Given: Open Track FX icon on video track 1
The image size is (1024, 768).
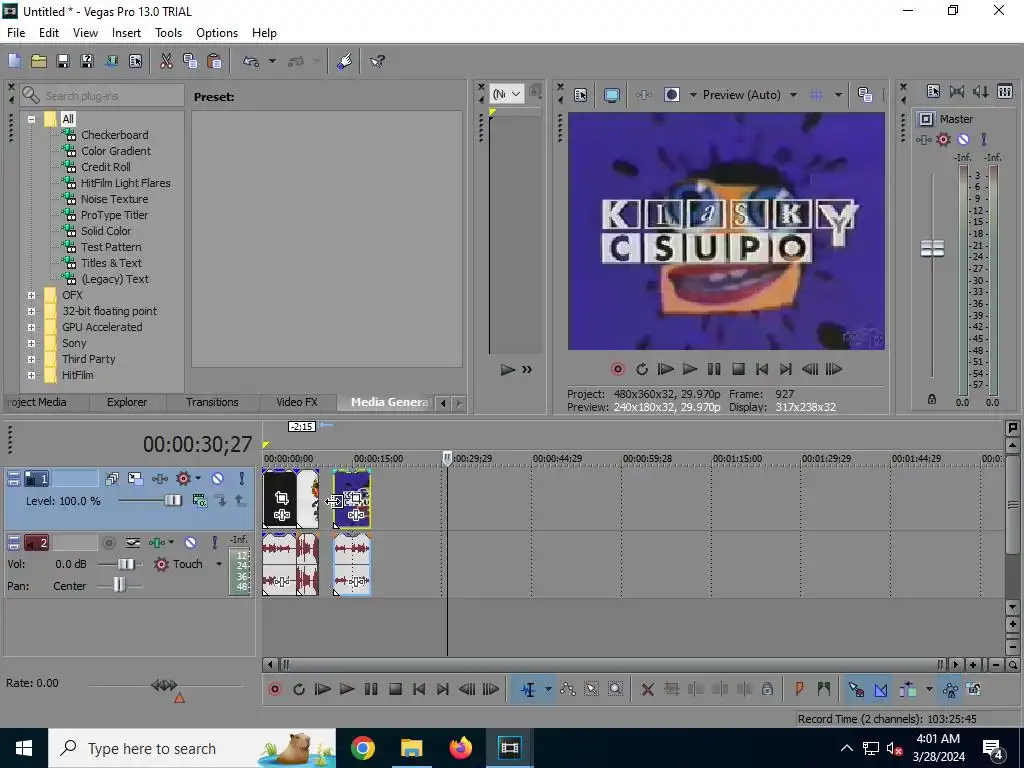Looking at the screenshot, I should click(159, 479).
